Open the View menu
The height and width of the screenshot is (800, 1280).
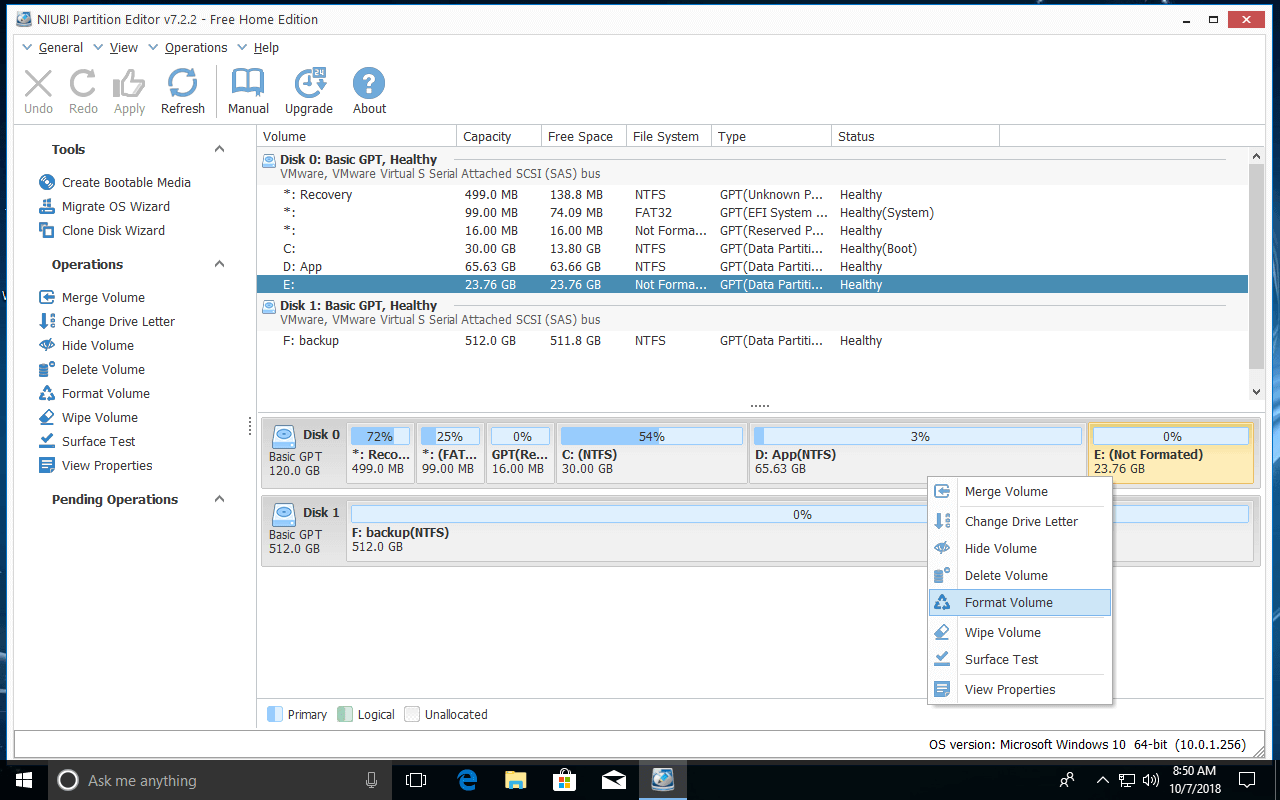(x=123, y=47)
